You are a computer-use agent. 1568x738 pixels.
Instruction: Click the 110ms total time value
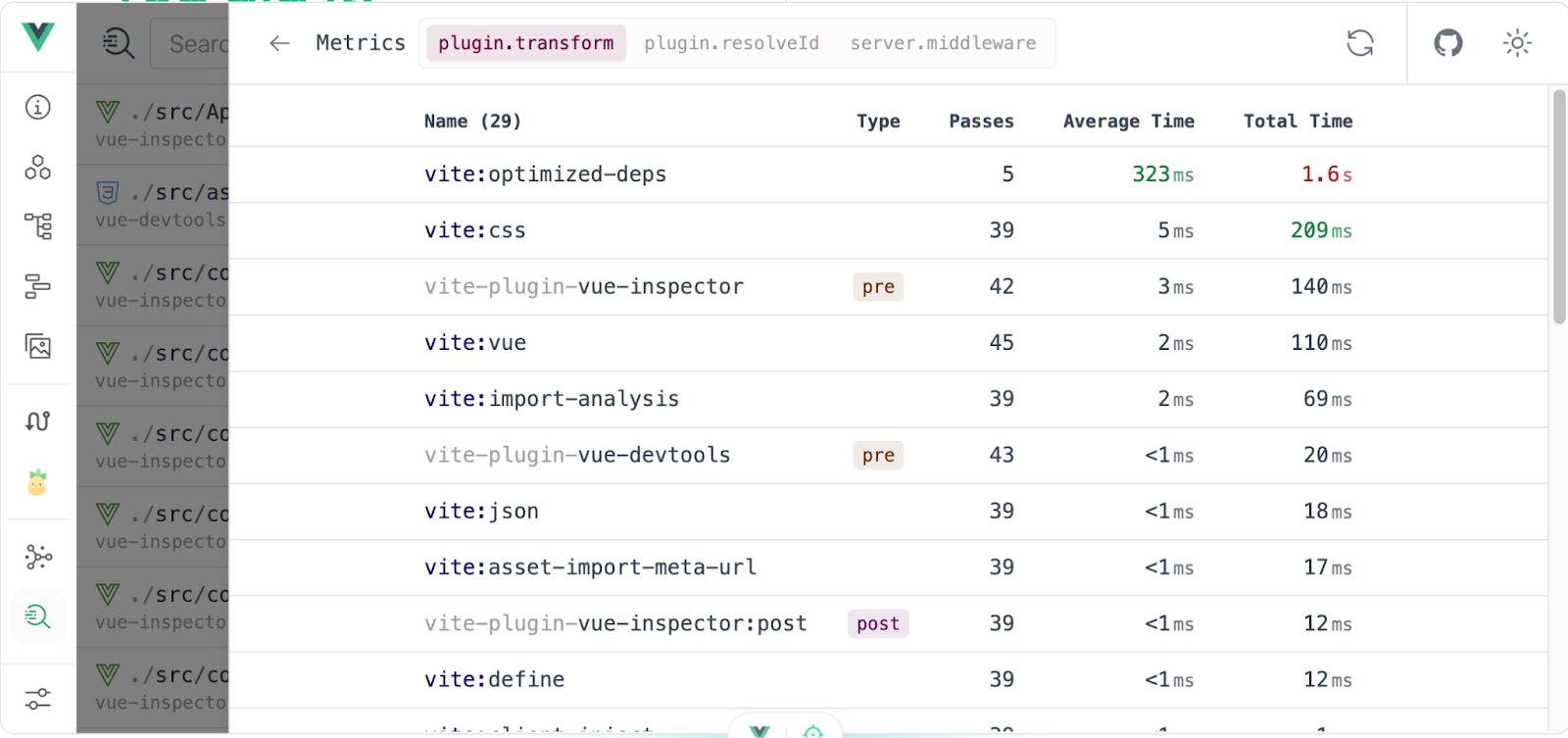click(x=1321, y=343)
